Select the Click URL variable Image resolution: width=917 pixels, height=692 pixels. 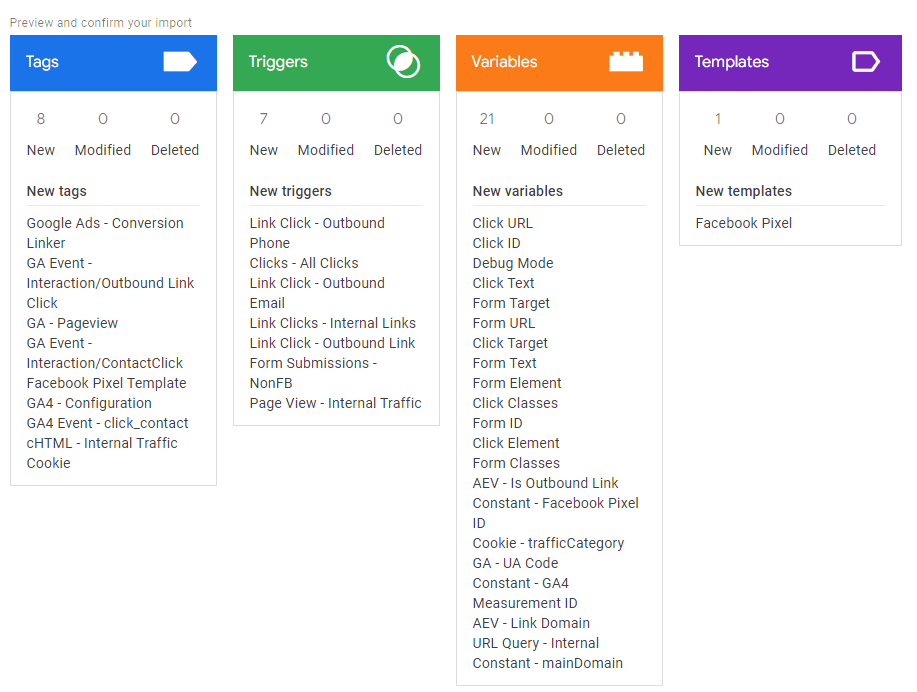click(502, 223)
